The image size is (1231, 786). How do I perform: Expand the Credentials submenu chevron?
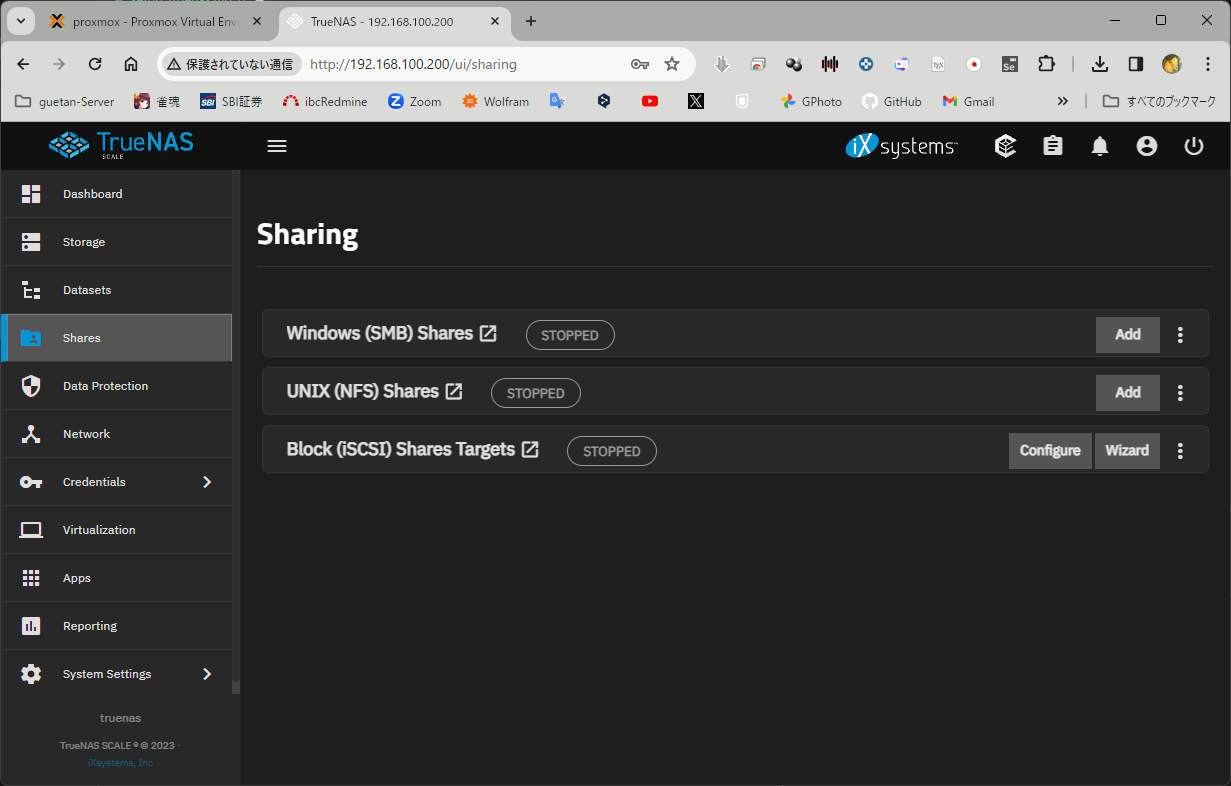(207, 482)
